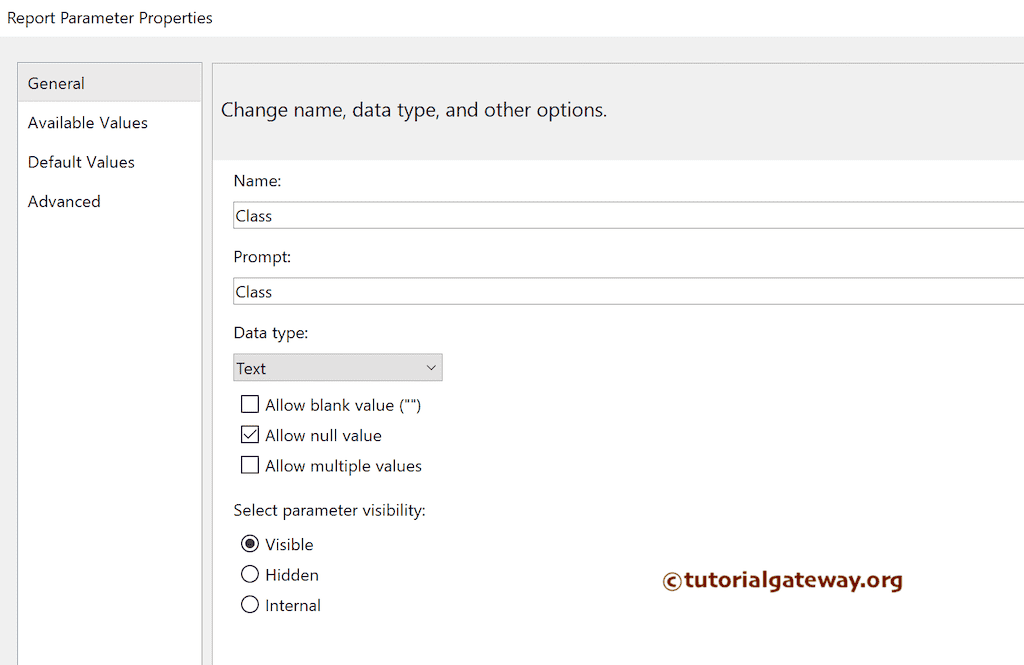Click the tutorialgateway.org watermark link
The width and height of the screenshot is (1024, 665).
point(783,580)
